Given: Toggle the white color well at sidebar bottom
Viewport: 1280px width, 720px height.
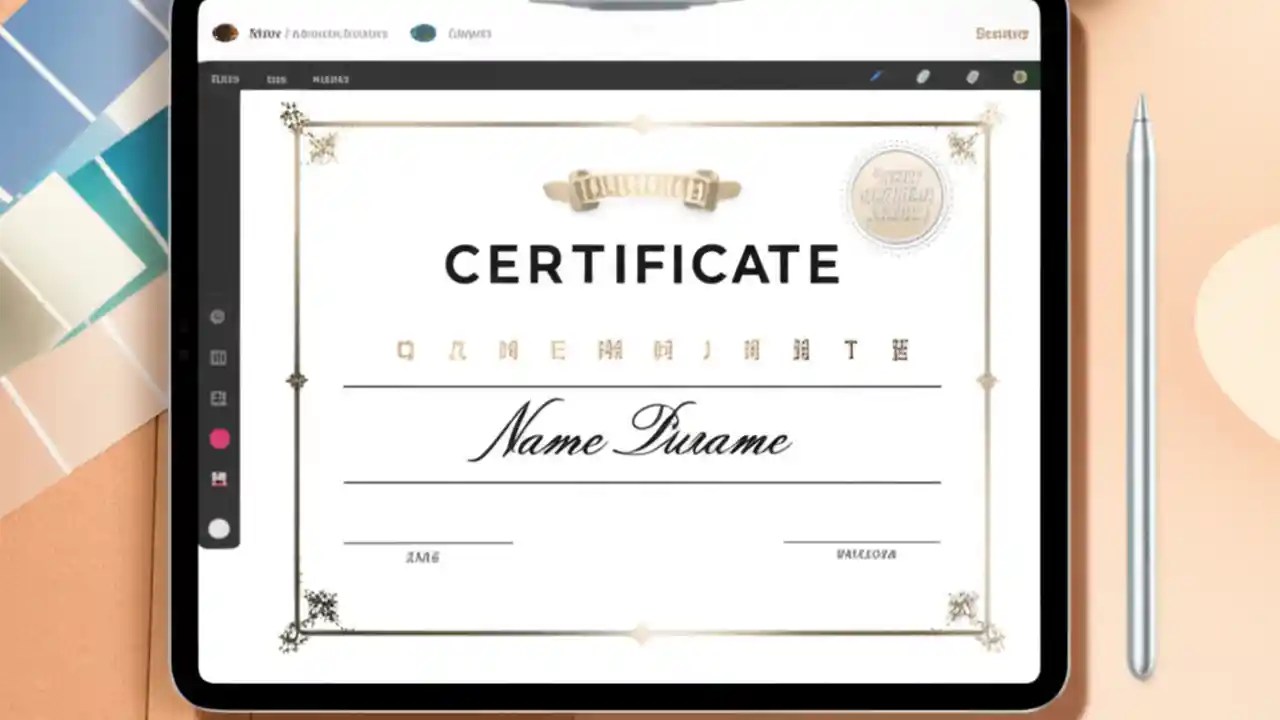Looking at the screenshot, I should pyautogui.click(x=218, y=528).
